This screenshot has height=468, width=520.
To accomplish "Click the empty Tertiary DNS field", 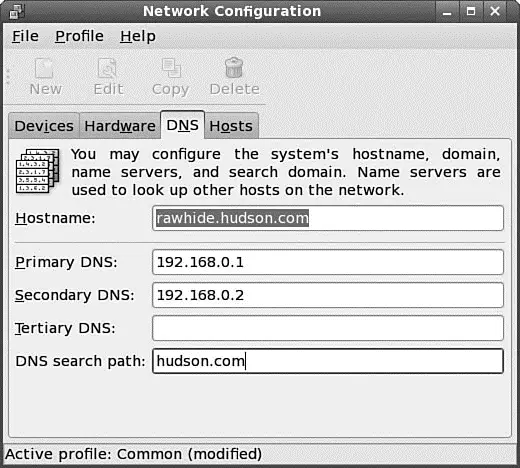I will point(328,328).
